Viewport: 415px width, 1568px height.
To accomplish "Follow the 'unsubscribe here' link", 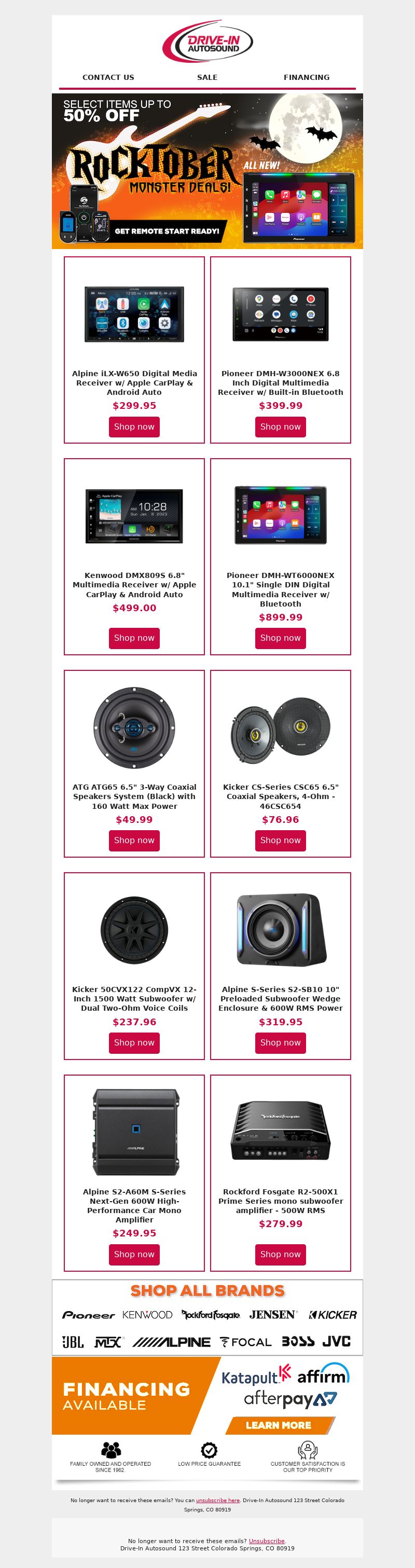I will pos(218,1500).
